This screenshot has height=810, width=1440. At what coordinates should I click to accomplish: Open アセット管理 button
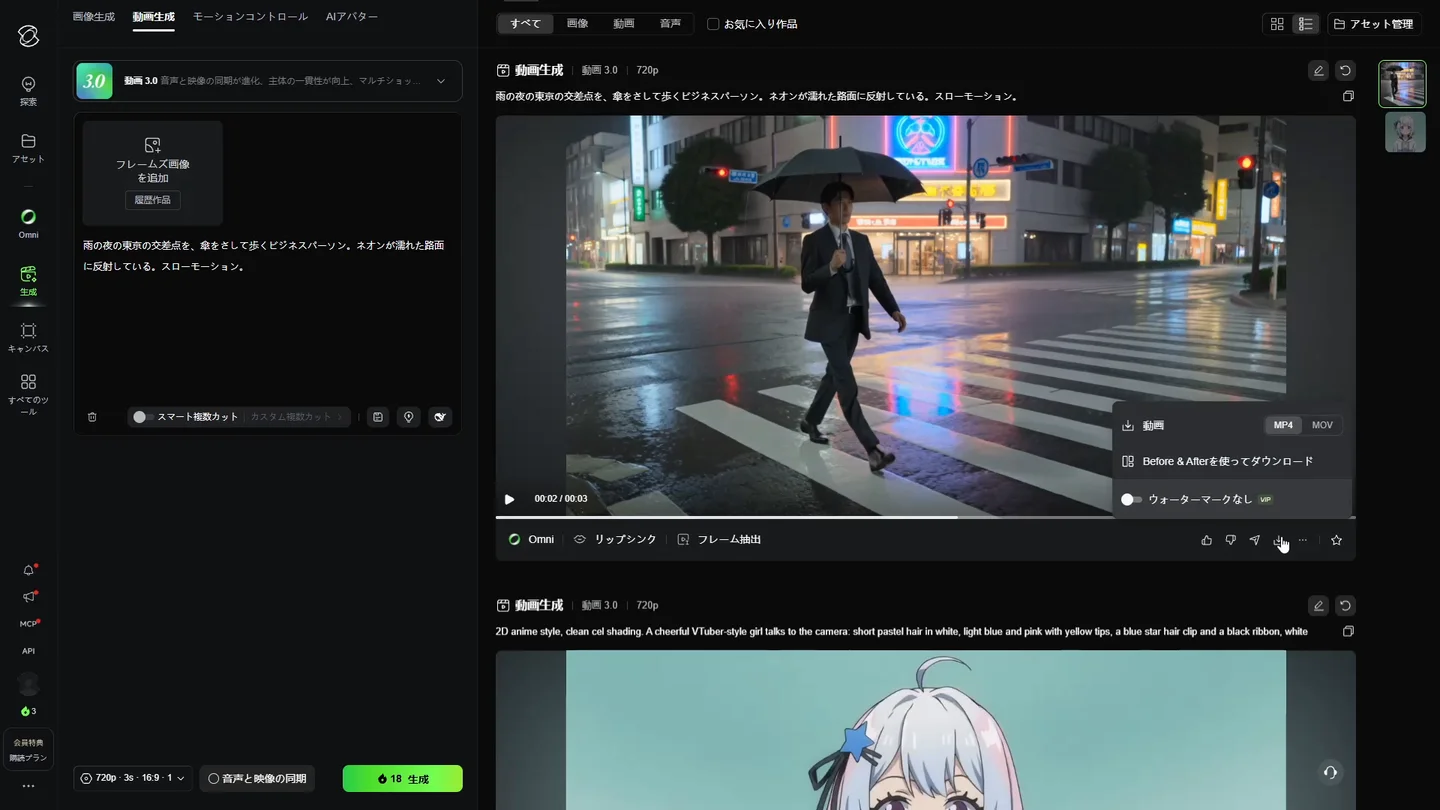[x=1374, y=24]
